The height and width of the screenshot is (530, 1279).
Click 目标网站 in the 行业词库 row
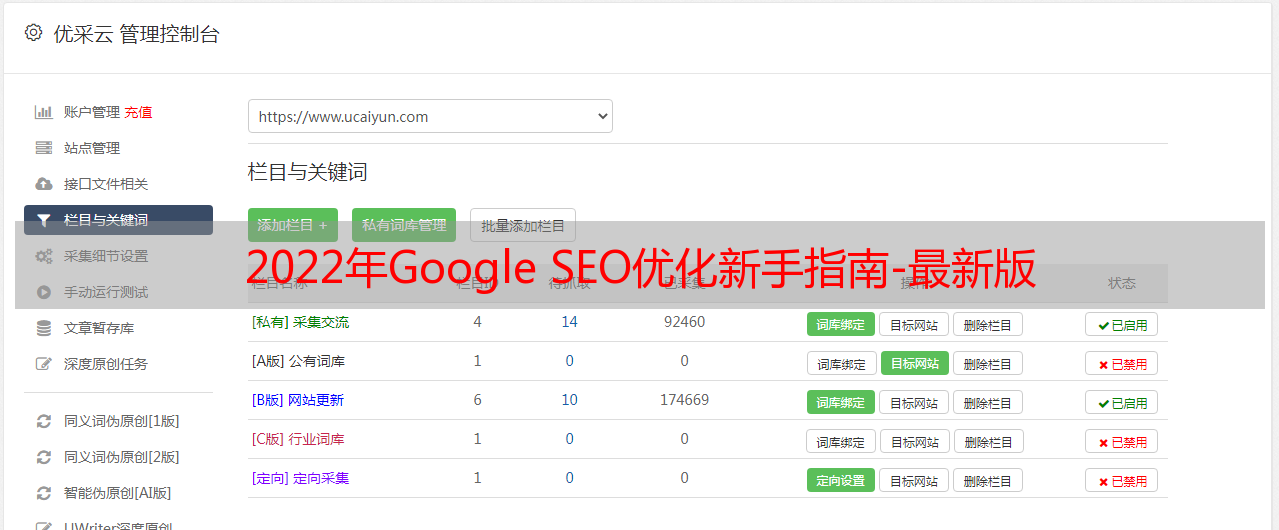915,441
